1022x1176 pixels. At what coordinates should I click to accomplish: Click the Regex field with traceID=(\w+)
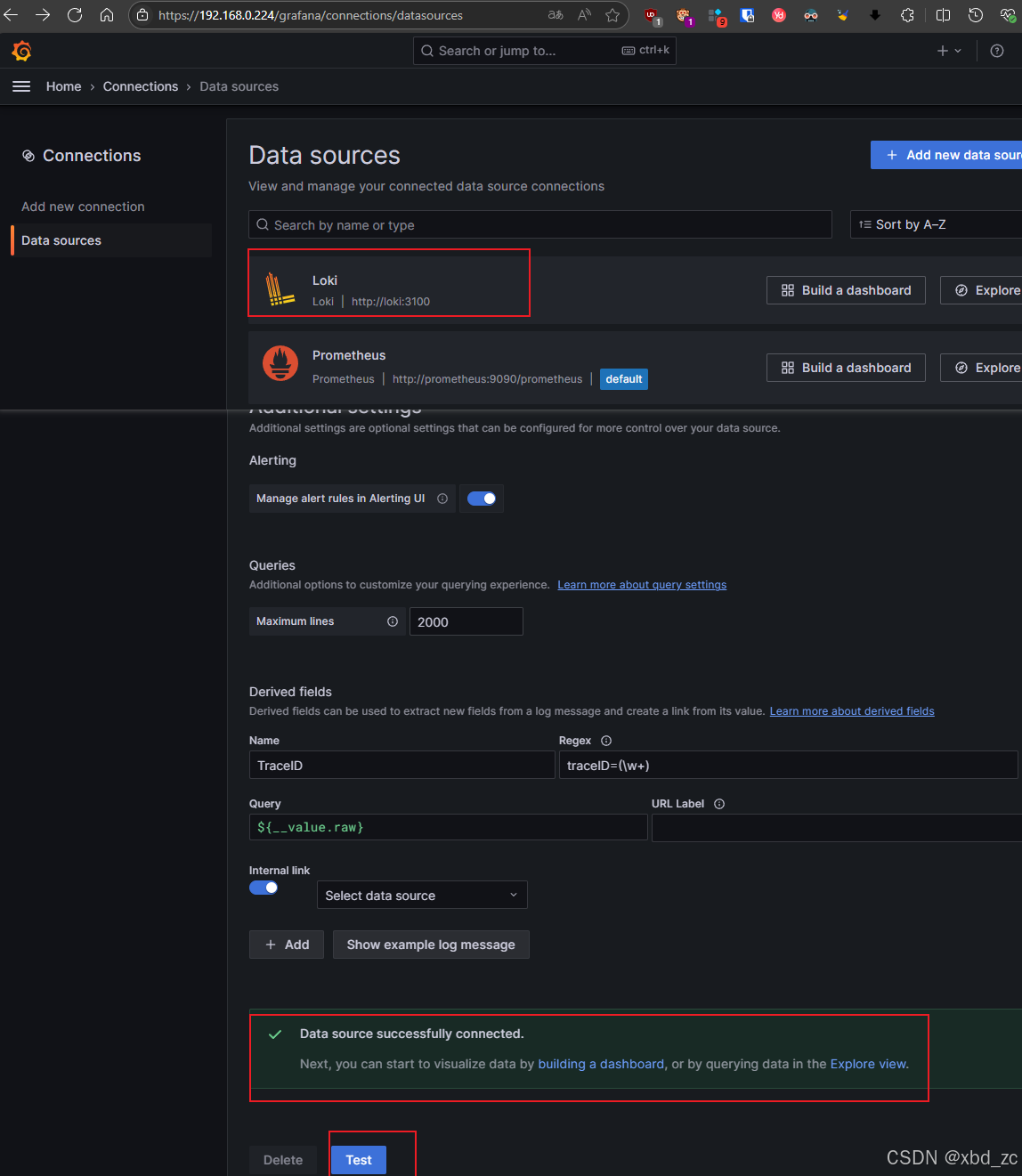(788, 765)
